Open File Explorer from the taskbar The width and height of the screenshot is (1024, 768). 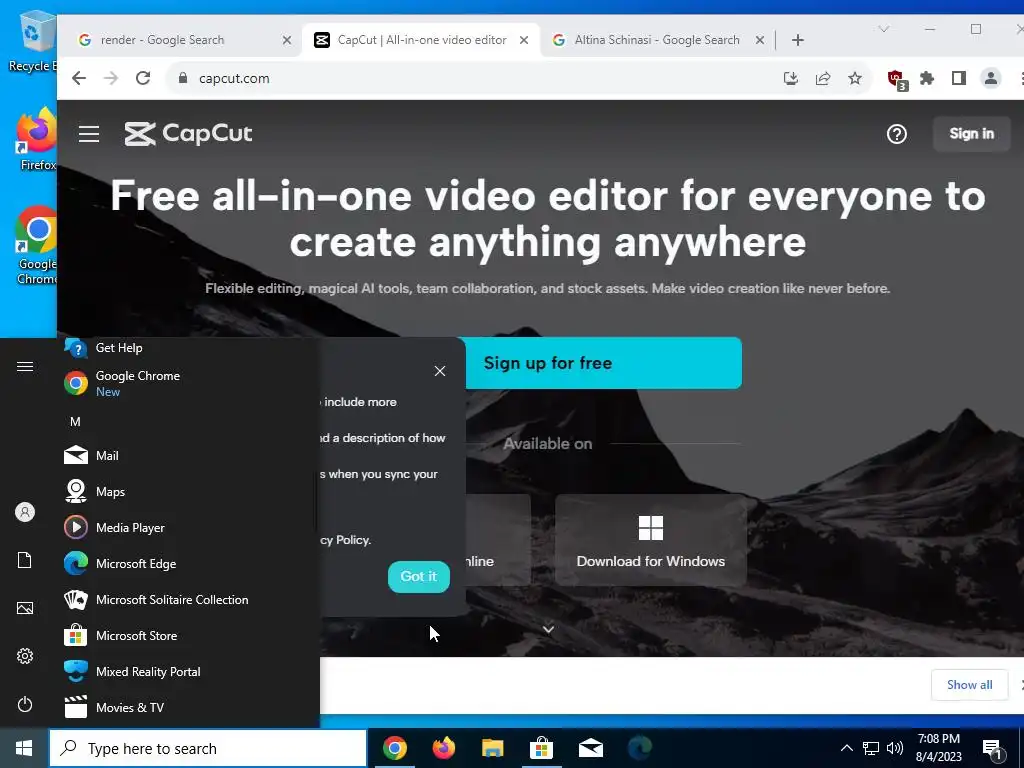[492, 748]
